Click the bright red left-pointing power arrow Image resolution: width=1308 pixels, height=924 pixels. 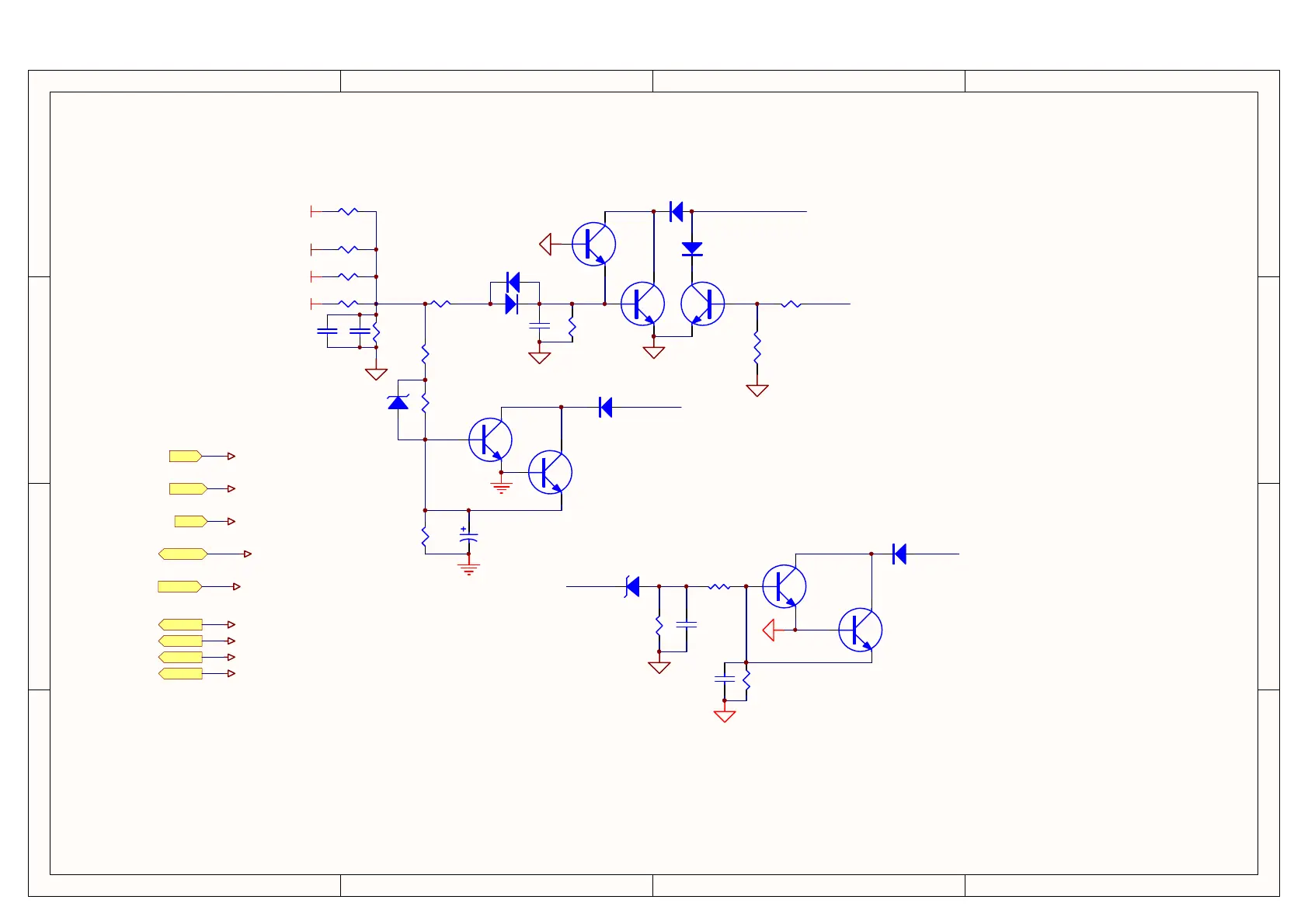[769, 630]
